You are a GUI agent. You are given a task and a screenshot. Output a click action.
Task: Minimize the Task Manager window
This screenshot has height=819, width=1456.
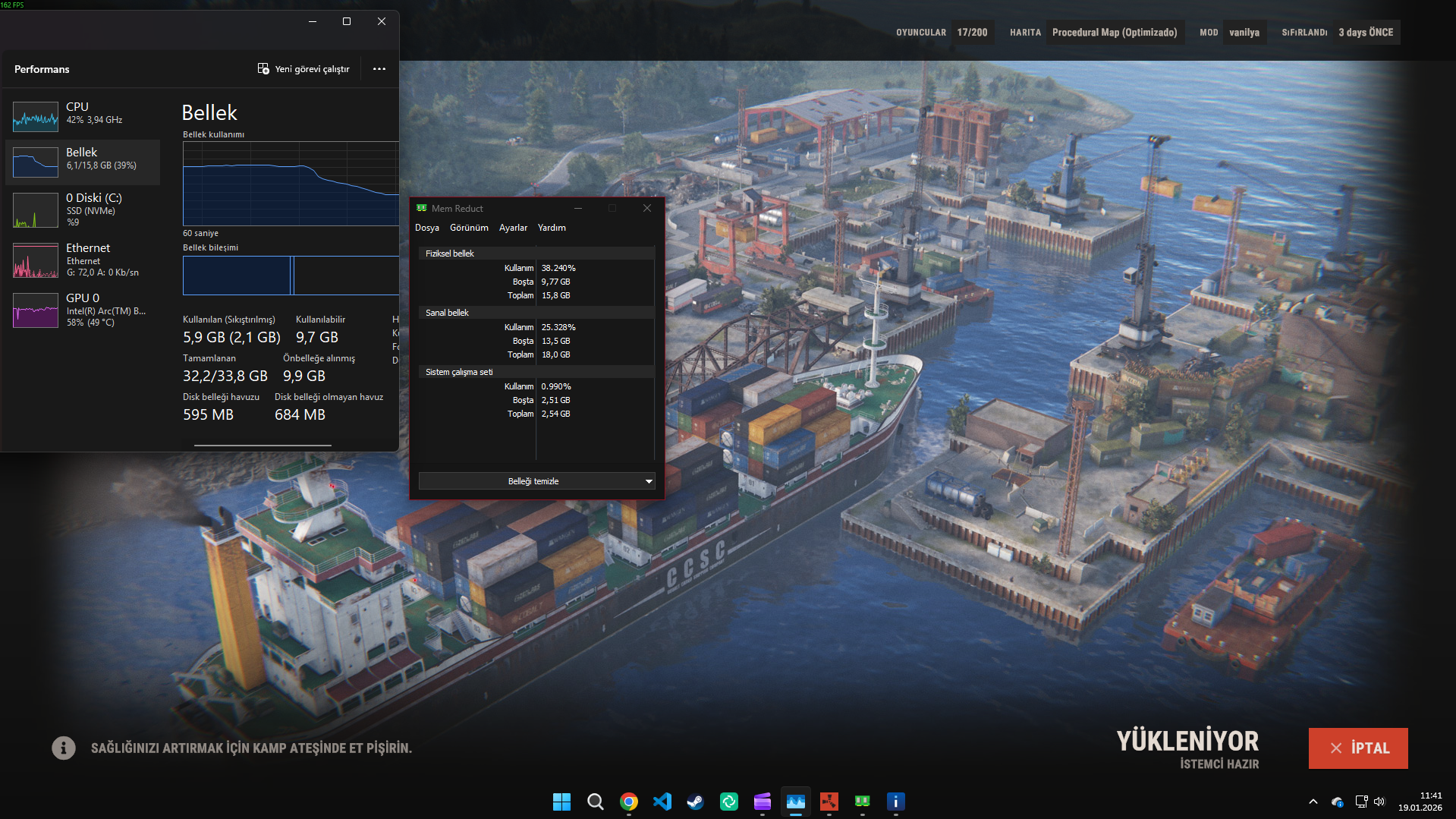click(x=313, y=21)
